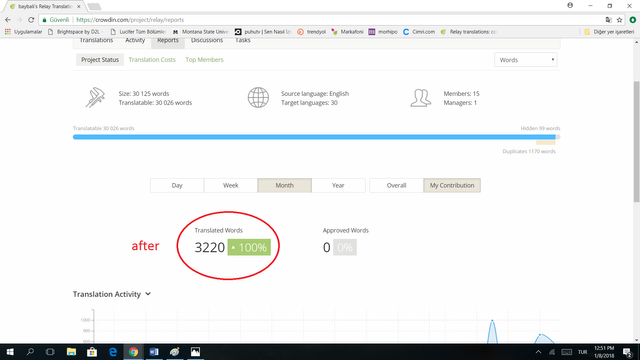Open the Cimri.com bookmark

[x=419, y=31]
